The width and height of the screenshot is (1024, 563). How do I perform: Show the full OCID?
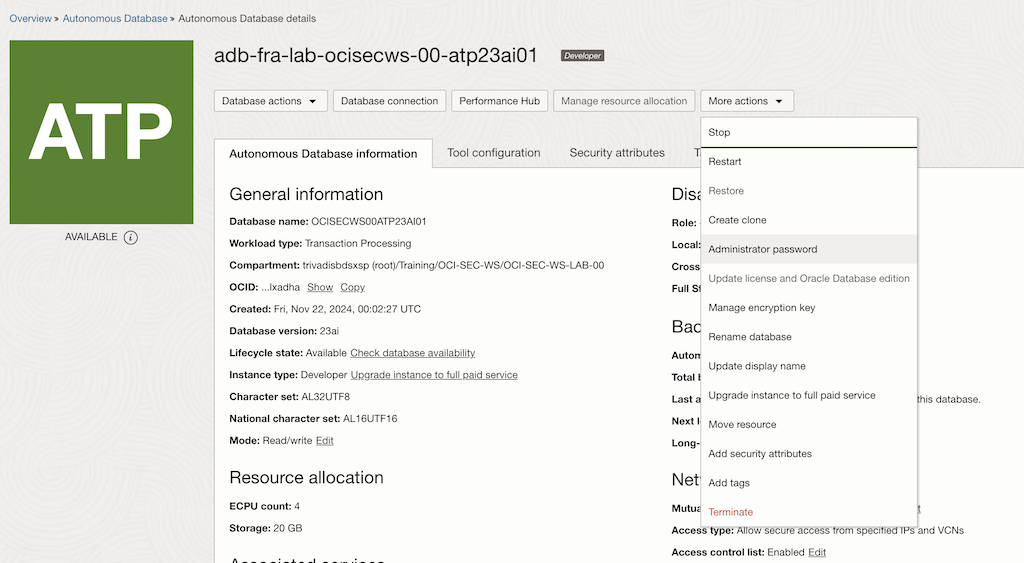point(320,287)
